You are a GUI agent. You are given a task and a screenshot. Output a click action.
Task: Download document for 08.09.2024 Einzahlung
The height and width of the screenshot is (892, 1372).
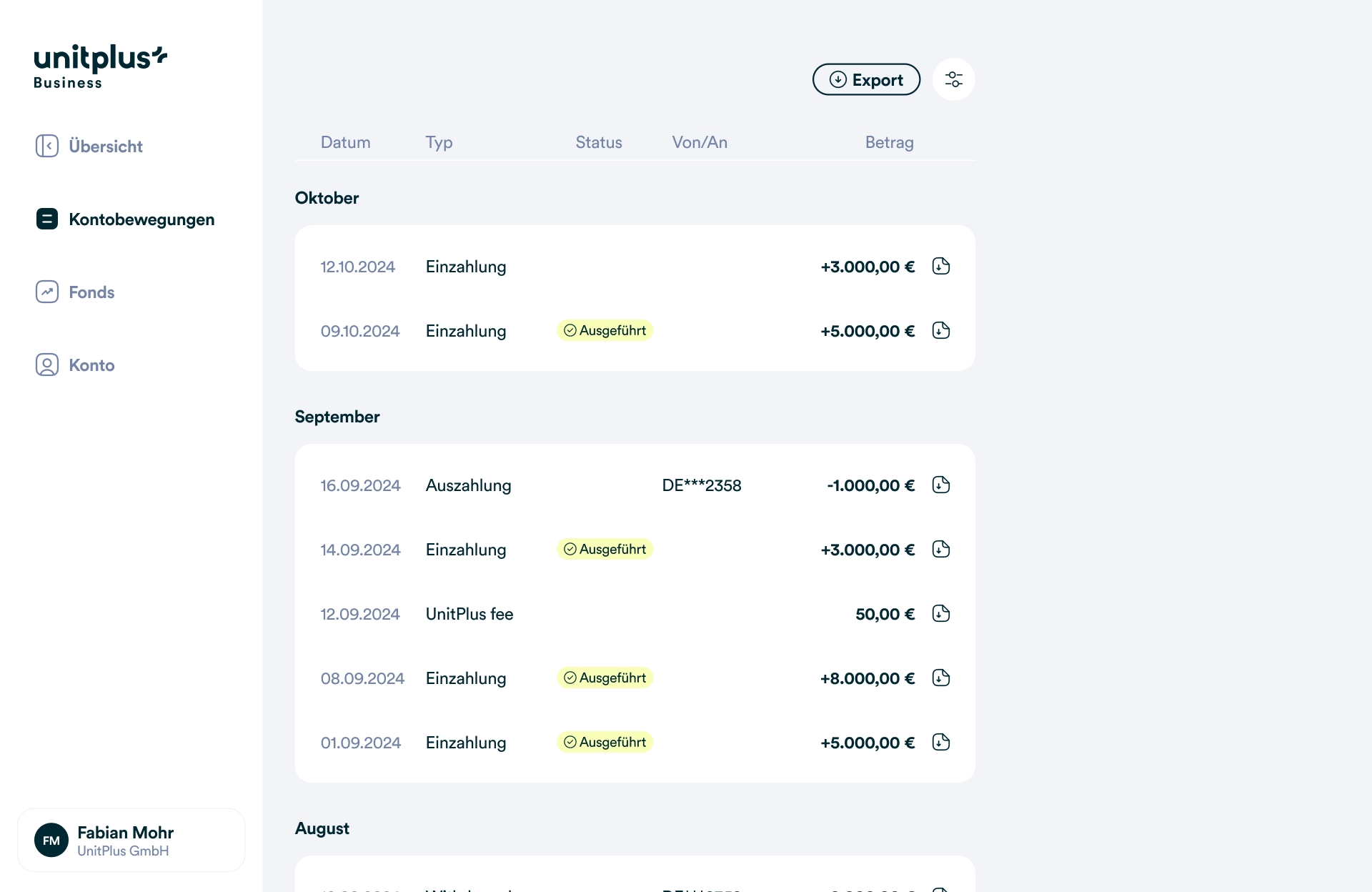(x=940, y=678)
